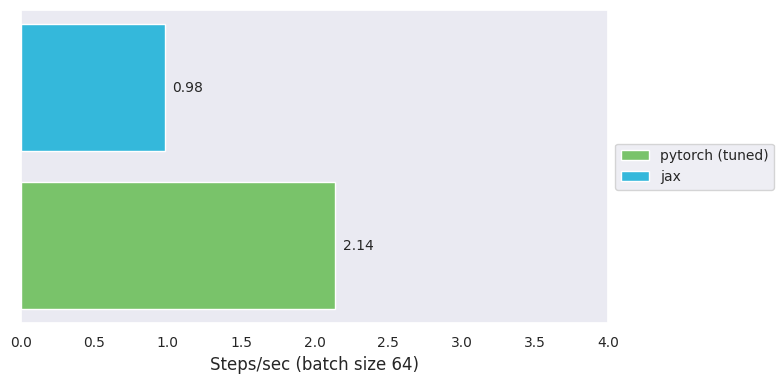784x384 pixels.
Task: Click the blue jax legend swatch
Action: [x=635, y=176]
